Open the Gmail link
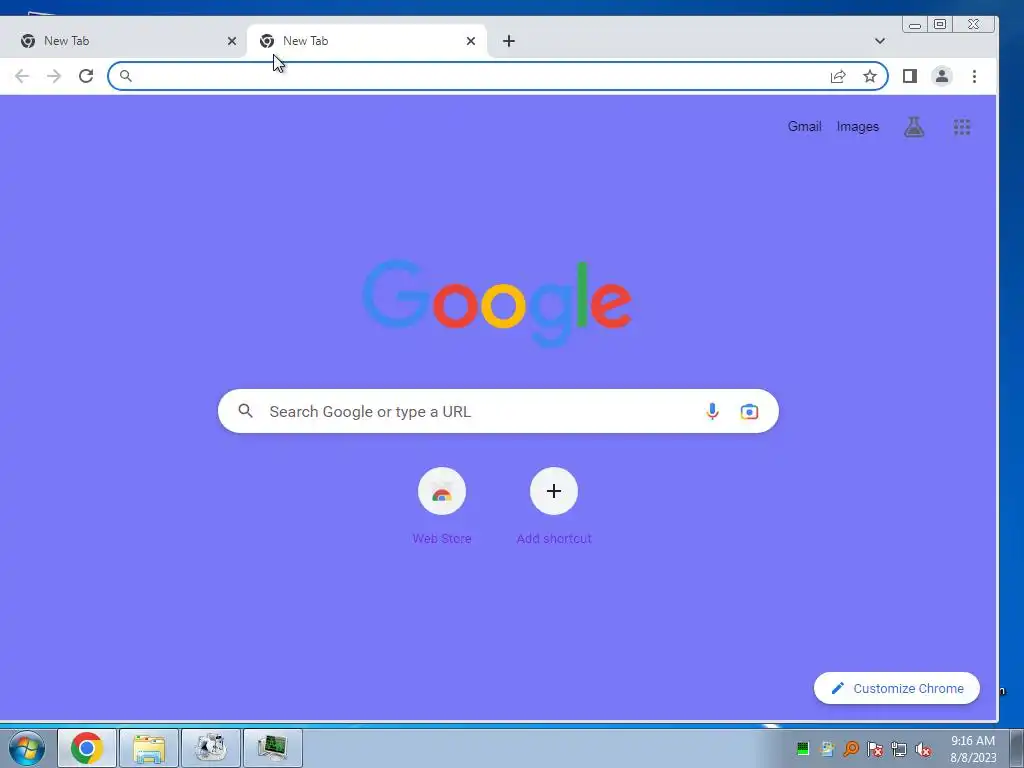The width and height of the screenshot is (1024, 768). tap(805, 127)
